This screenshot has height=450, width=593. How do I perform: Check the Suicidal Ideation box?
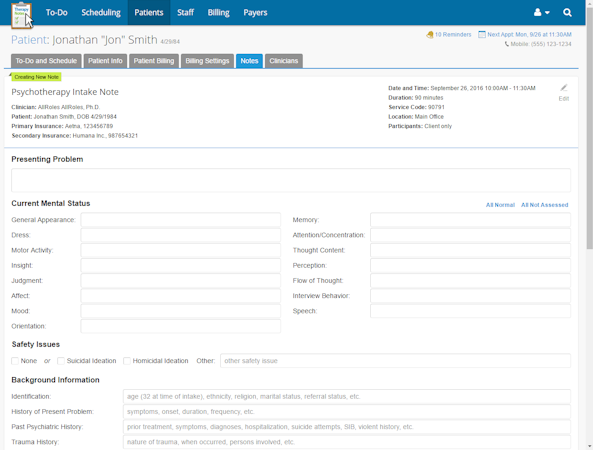pyautogui.click(x=61, y=361)
